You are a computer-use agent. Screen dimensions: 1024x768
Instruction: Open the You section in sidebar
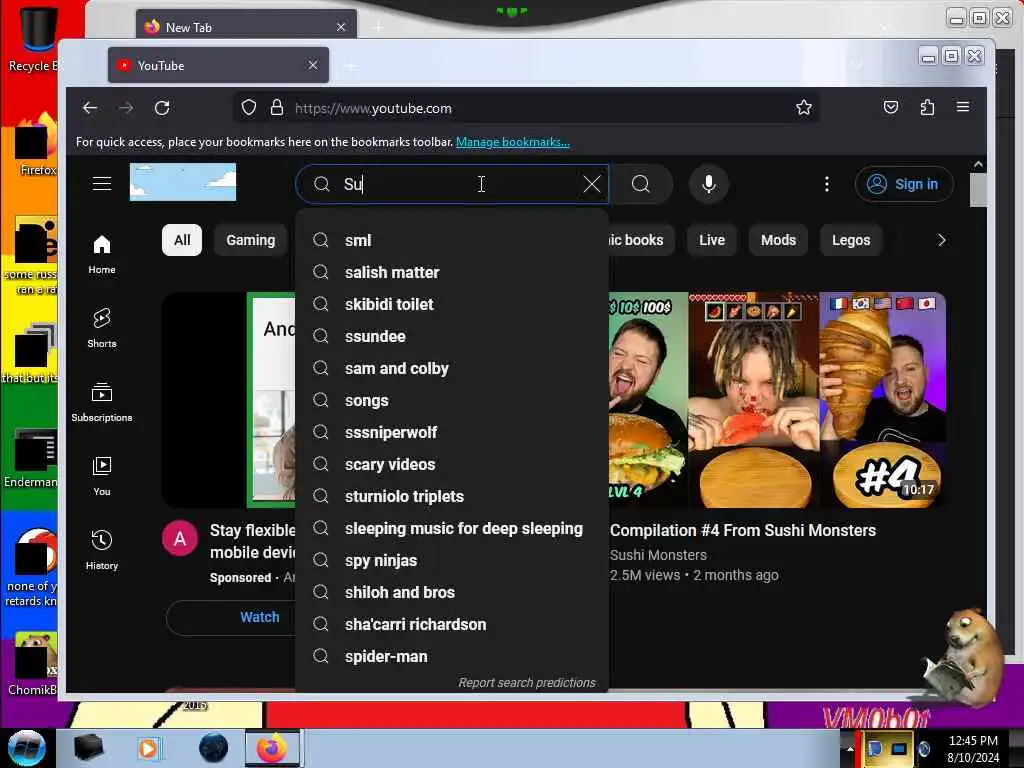tap(102, 476)
